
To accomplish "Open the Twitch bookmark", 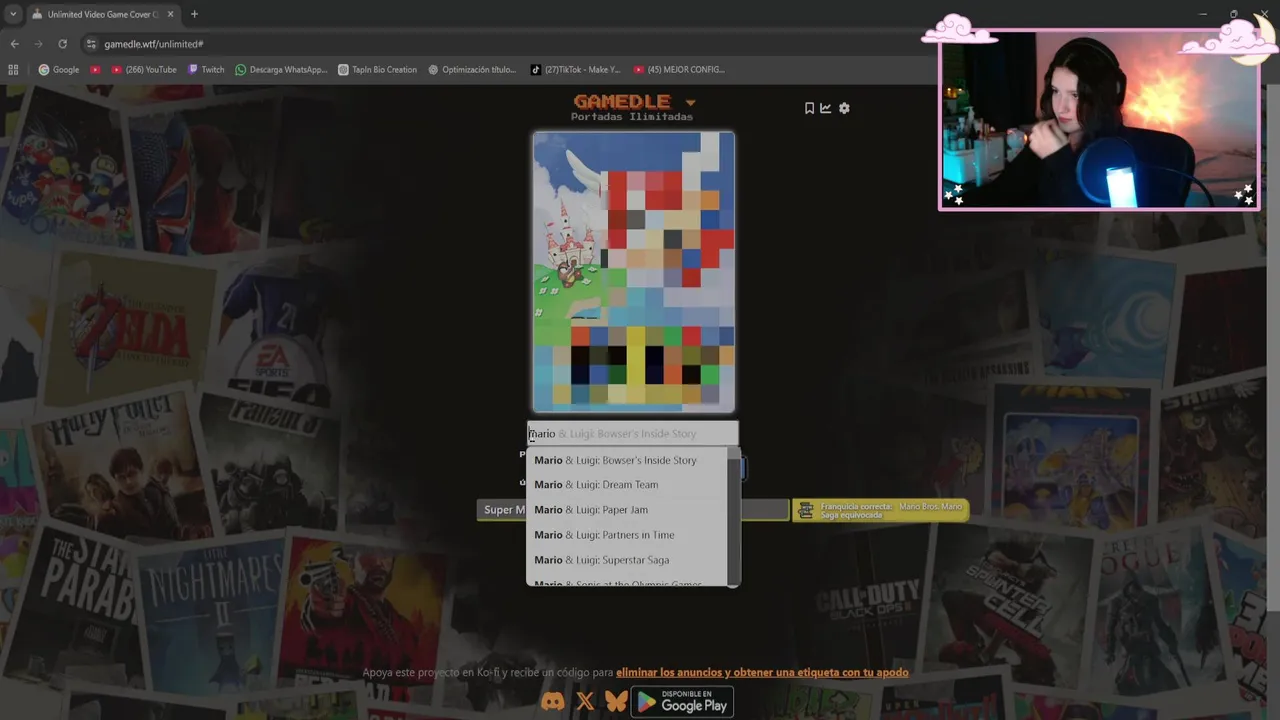I will click(x=206, y=70).
